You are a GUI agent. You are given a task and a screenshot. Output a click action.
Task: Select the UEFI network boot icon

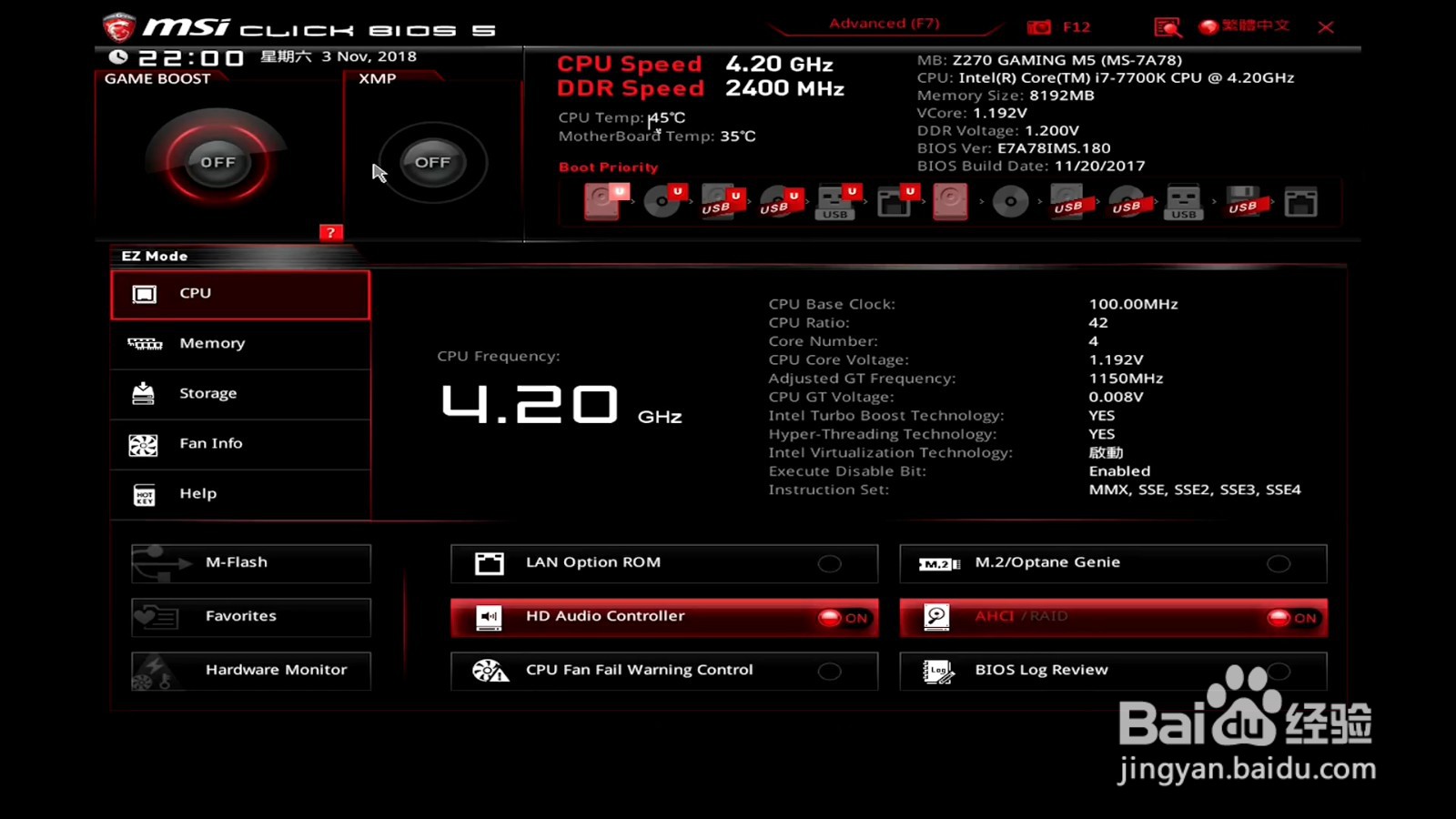(896, 201)
